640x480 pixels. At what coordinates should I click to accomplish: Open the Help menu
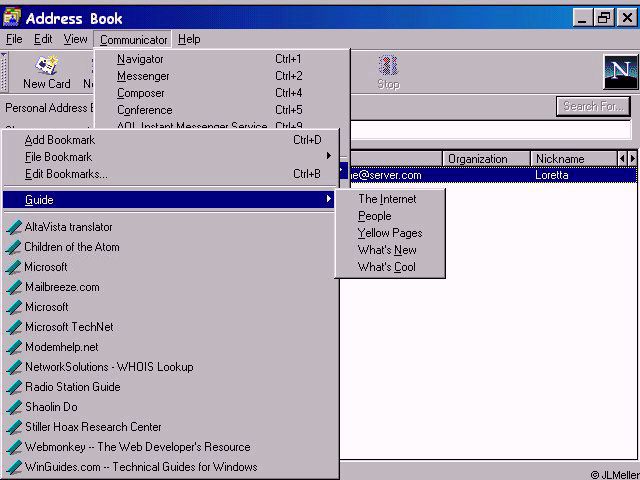[x=189, y=39]
